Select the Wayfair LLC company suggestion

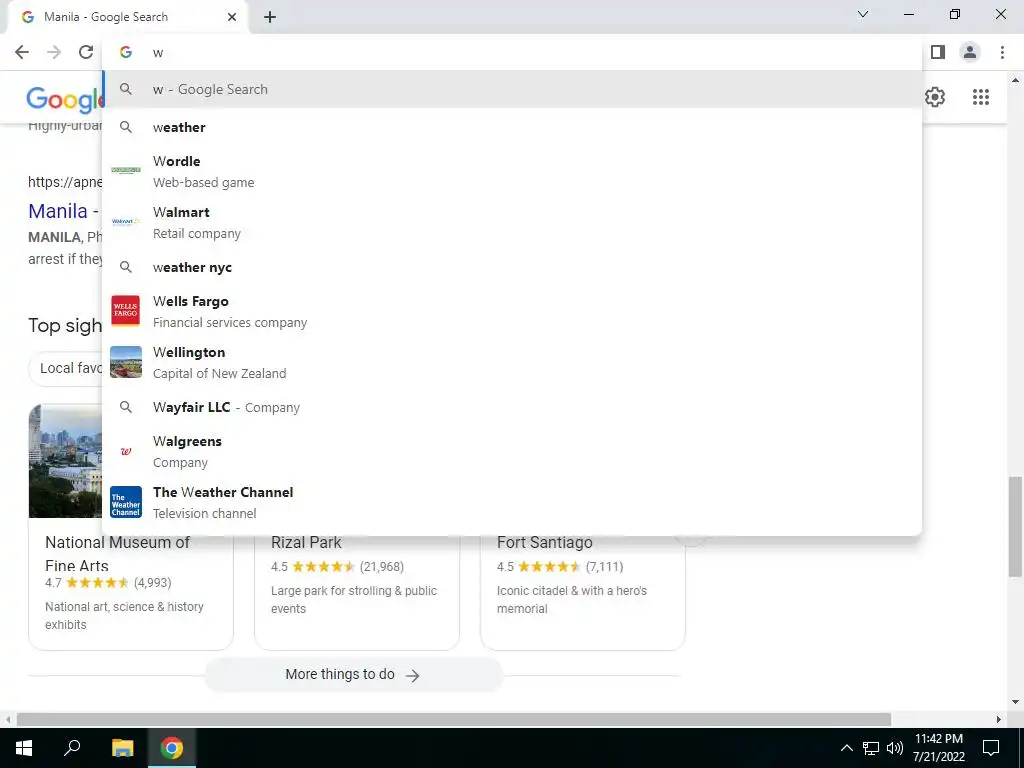click(512, 408)
